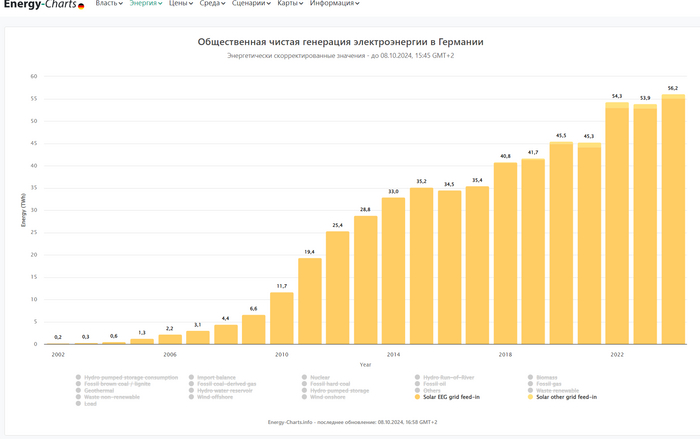Click the bar labeled 35,2
The image size is (700, 439).
(x=421, y=266)
